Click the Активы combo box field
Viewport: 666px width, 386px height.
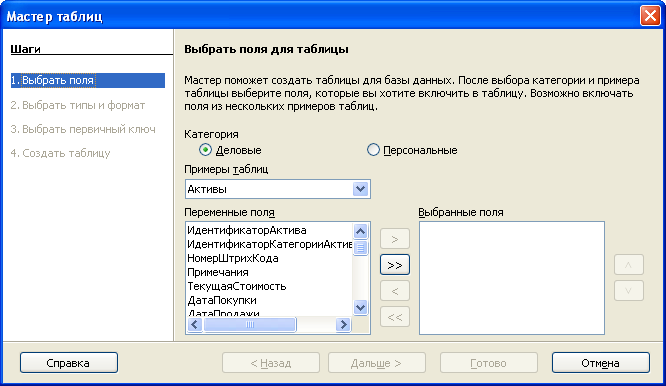277,189
